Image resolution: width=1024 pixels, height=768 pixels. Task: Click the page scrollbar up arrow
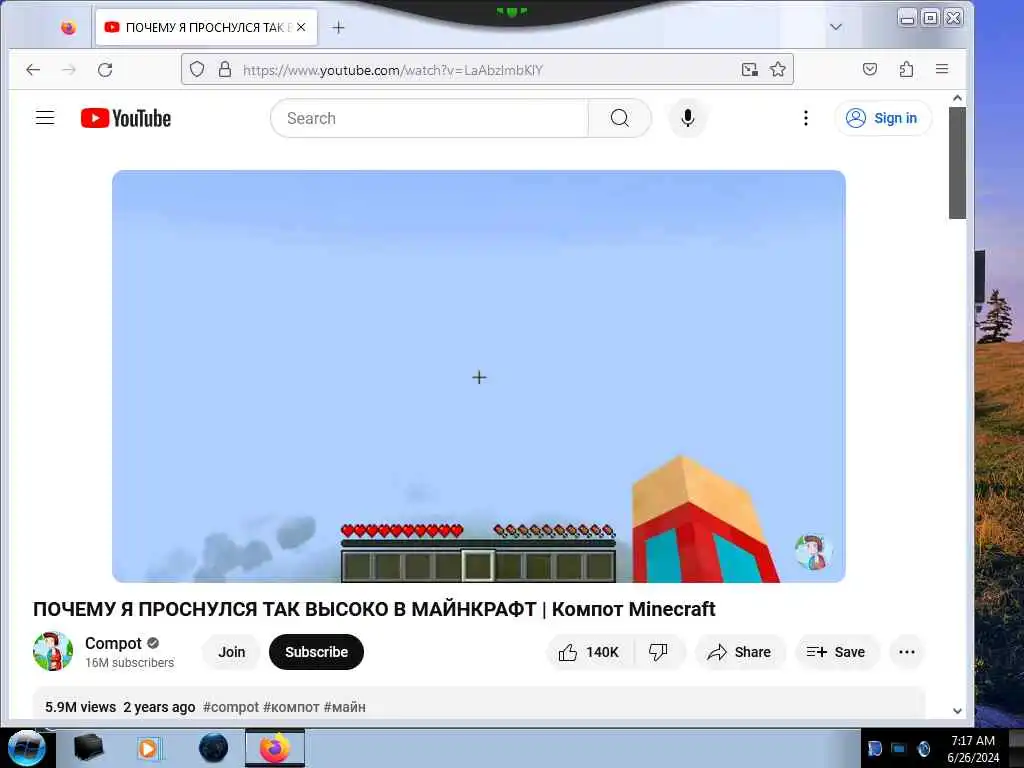click(957, 98)
